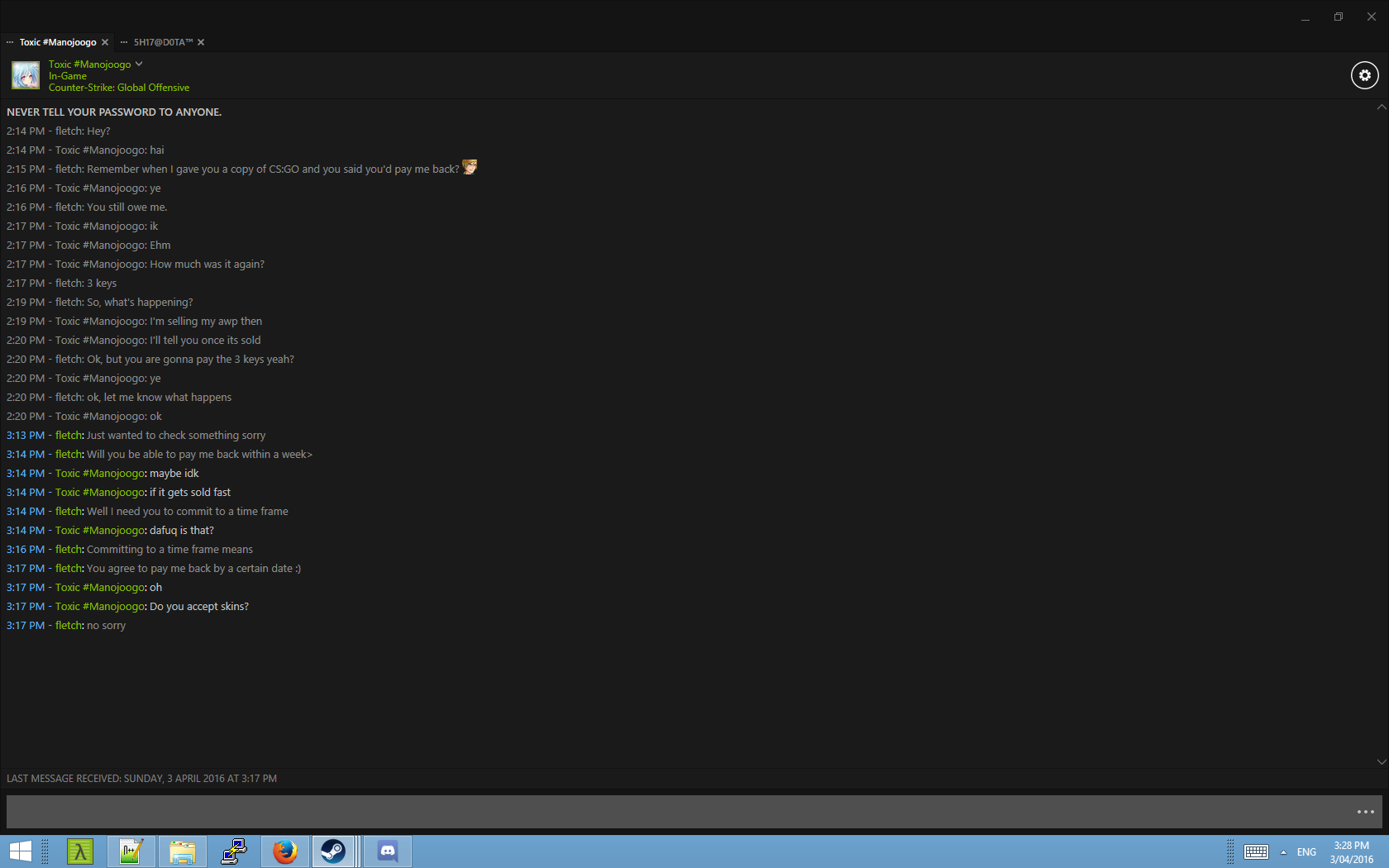1389x868 pixels.
Task: Open the three-dots menu in the message box
Action: pos(1365,812)
